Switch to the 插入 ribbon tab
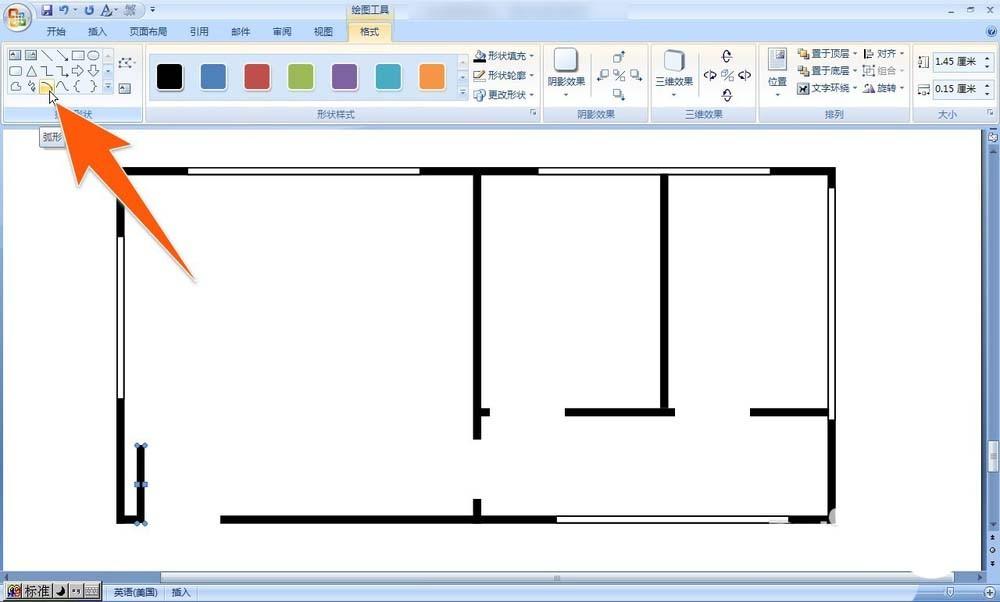Image resolution: width=1000 pixels, height=602 pixels. coord(96,31)
